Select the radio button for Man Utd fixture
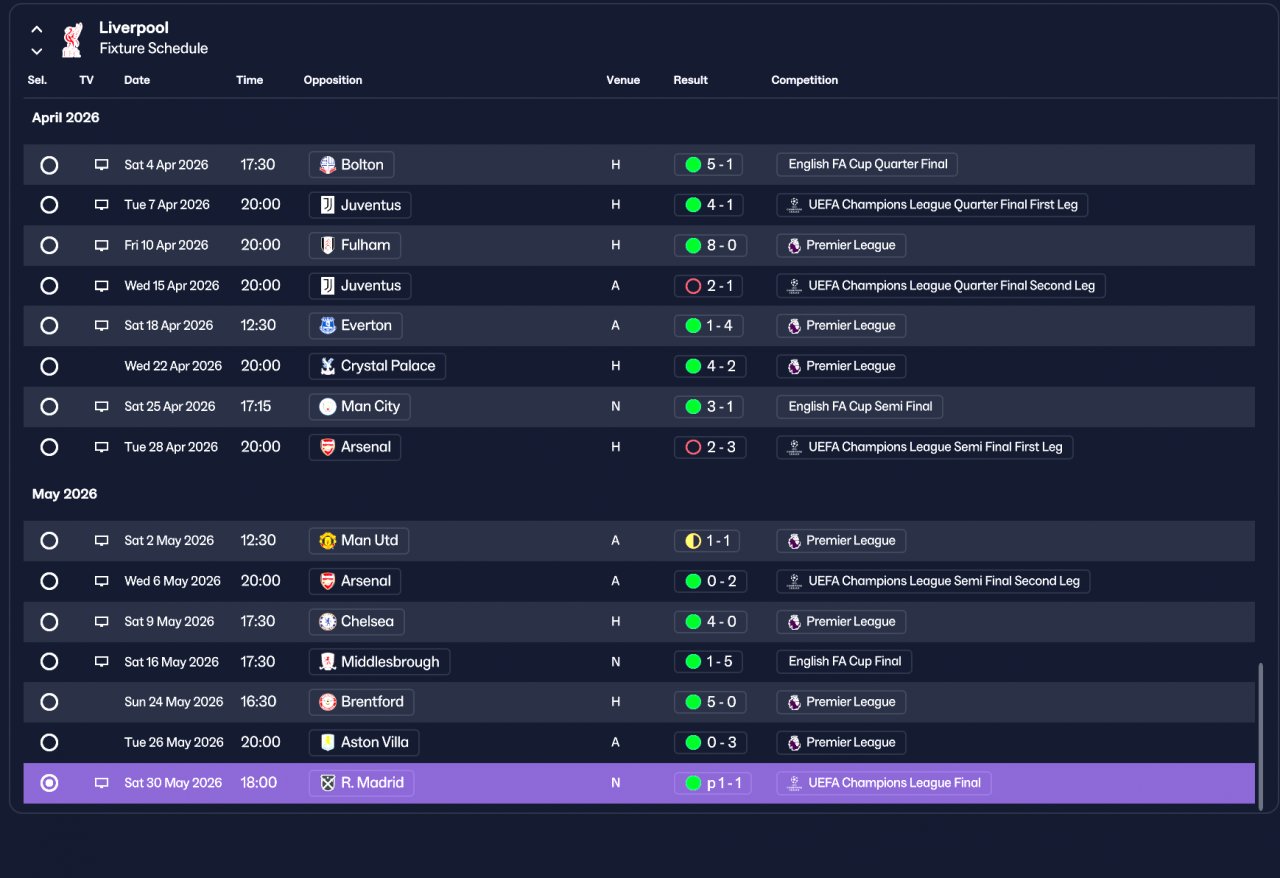 click(x=49, y=541)
